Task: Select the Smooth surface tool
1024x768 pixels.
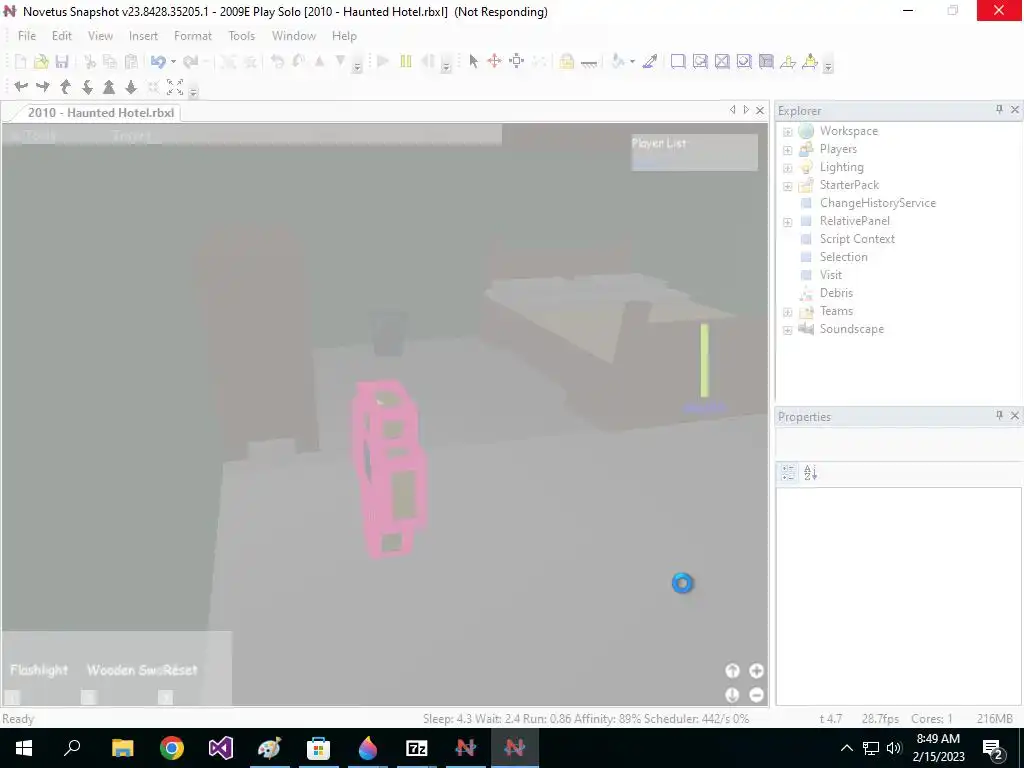Action: [678, 61]
